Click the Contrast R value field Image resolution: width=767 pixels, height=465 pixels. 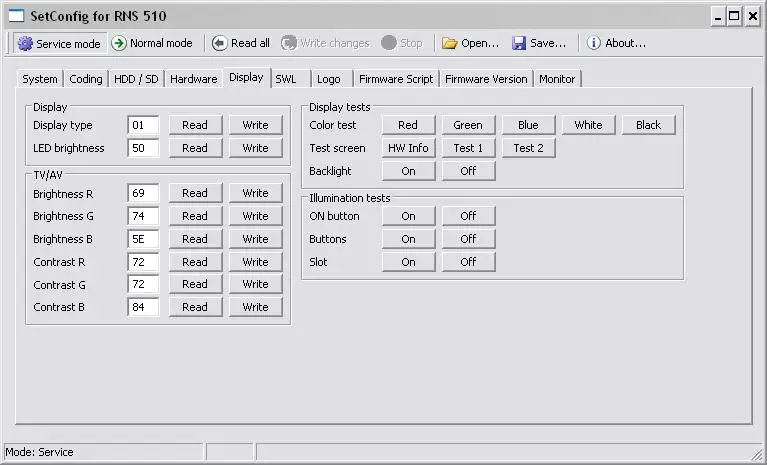(x=143, y=262)
